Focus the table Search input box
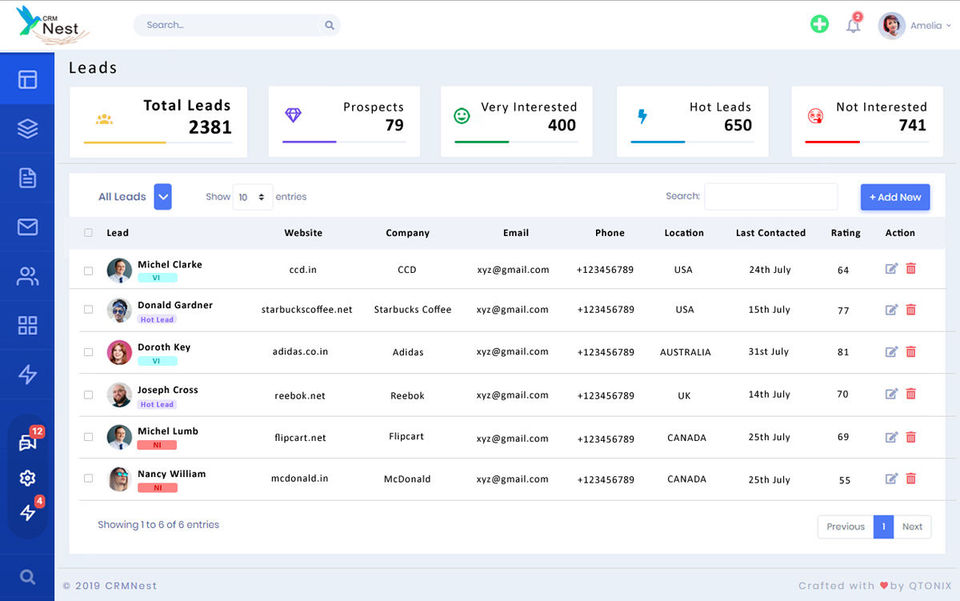Viewport: 960px width, 601px height. click(771, 196)
